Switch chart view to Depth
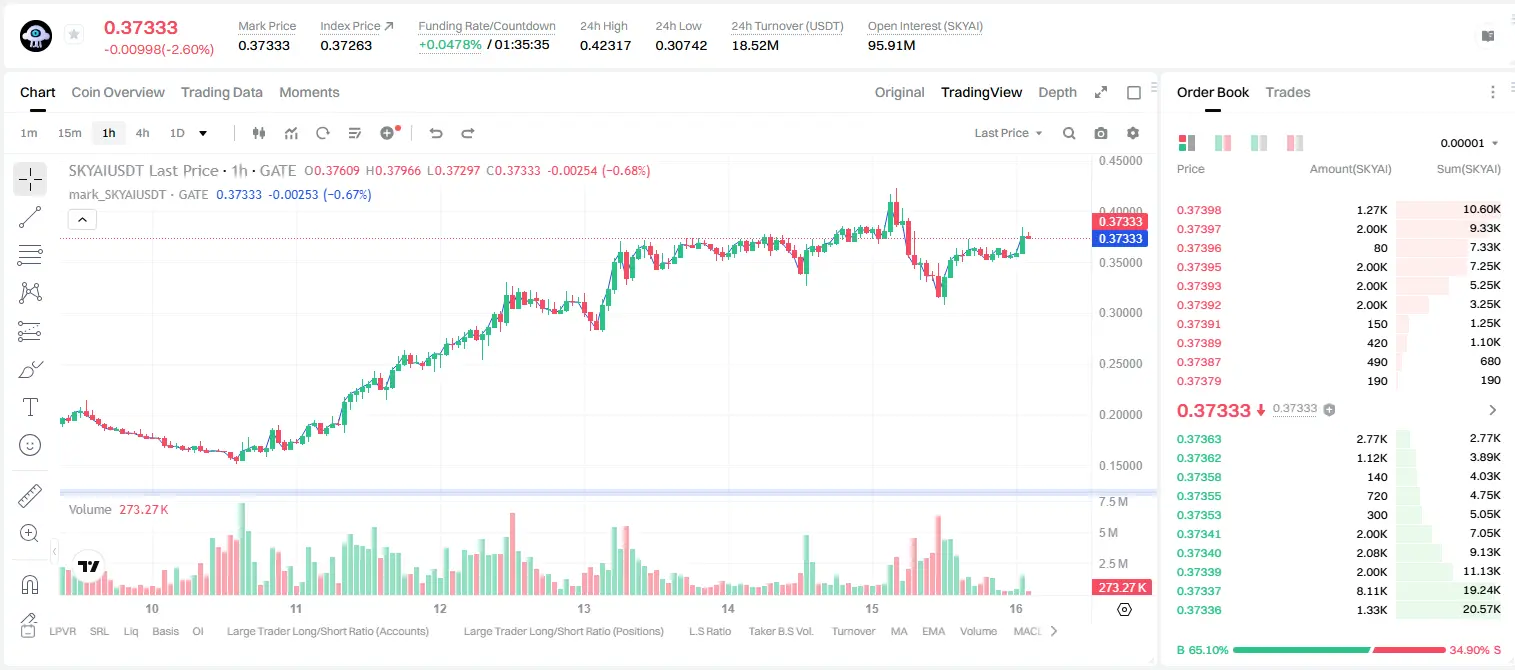This screenshot has height=670, width=1515. coord(1057,92)
